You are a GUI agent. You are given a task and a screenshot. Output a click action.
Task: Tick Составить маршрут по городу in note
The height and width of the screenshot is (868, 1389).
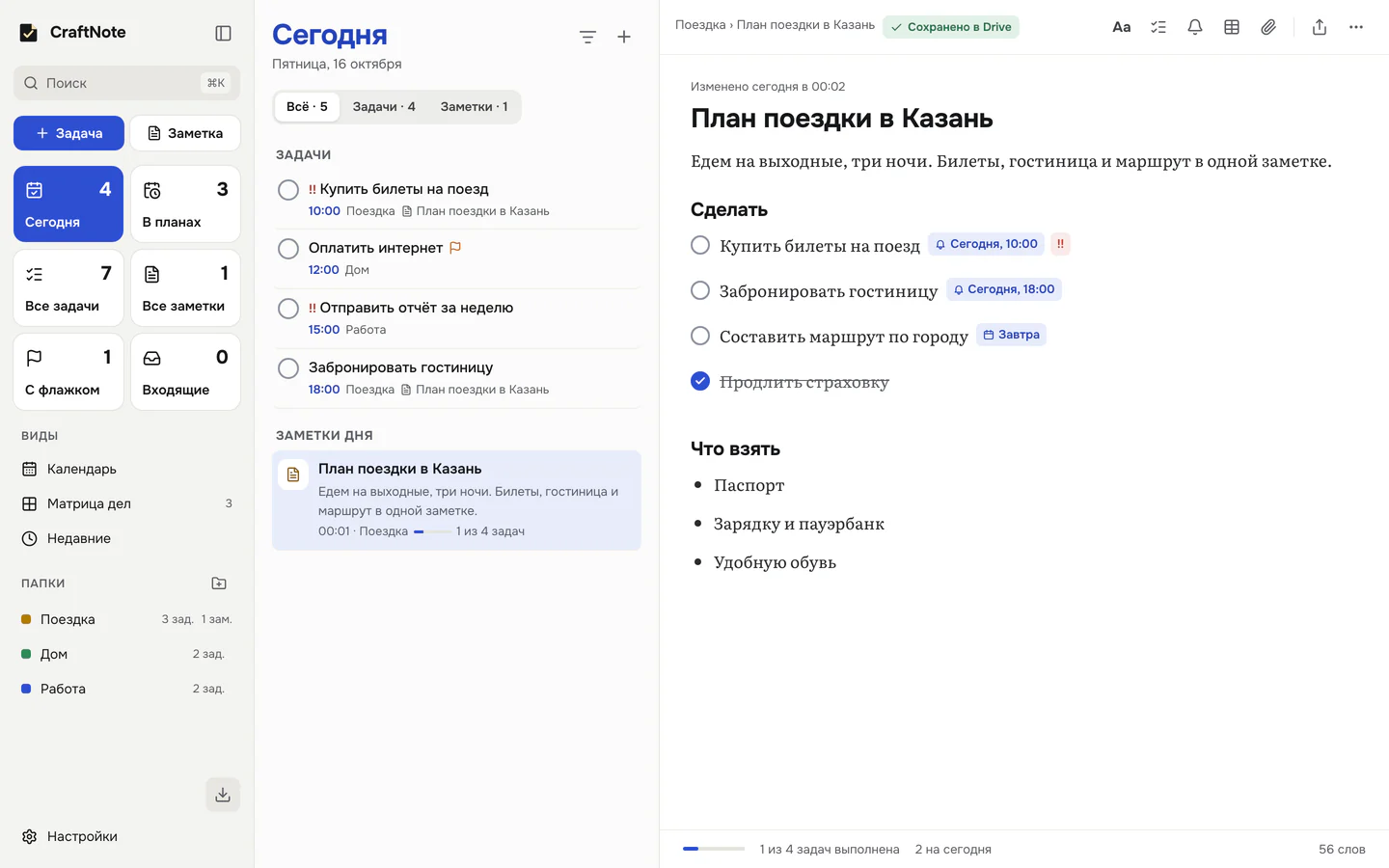(x=700, y=336)
